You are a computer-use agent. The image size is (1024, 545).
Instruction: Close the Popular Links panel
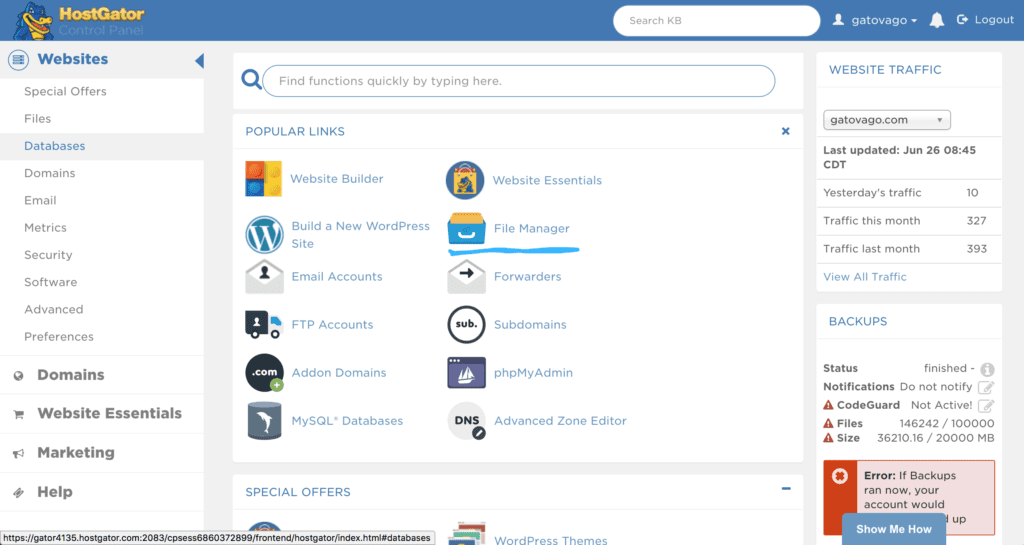coord(786,131)
